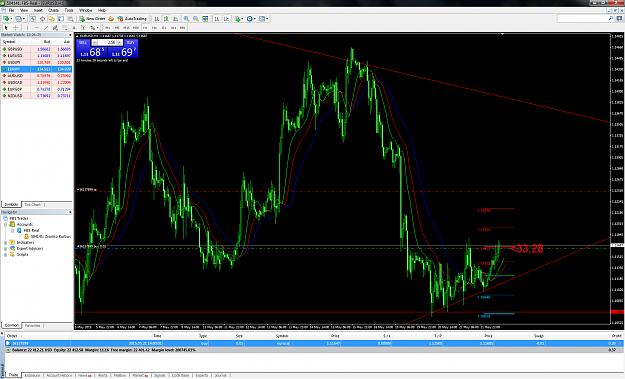The height and width of the screenshot is (379, 625).
Task: Switch chart to Candlesticks mode
Action: click(166, 19)
